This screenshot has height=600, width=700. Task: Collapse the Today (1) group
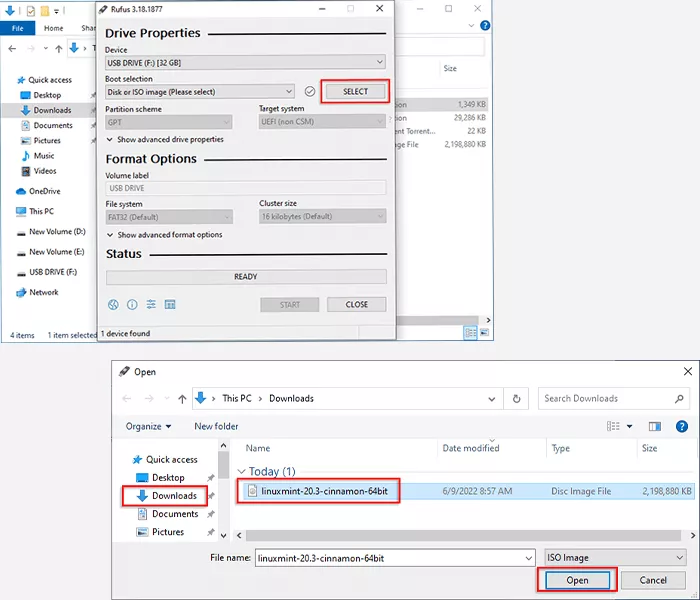[241, 471]
